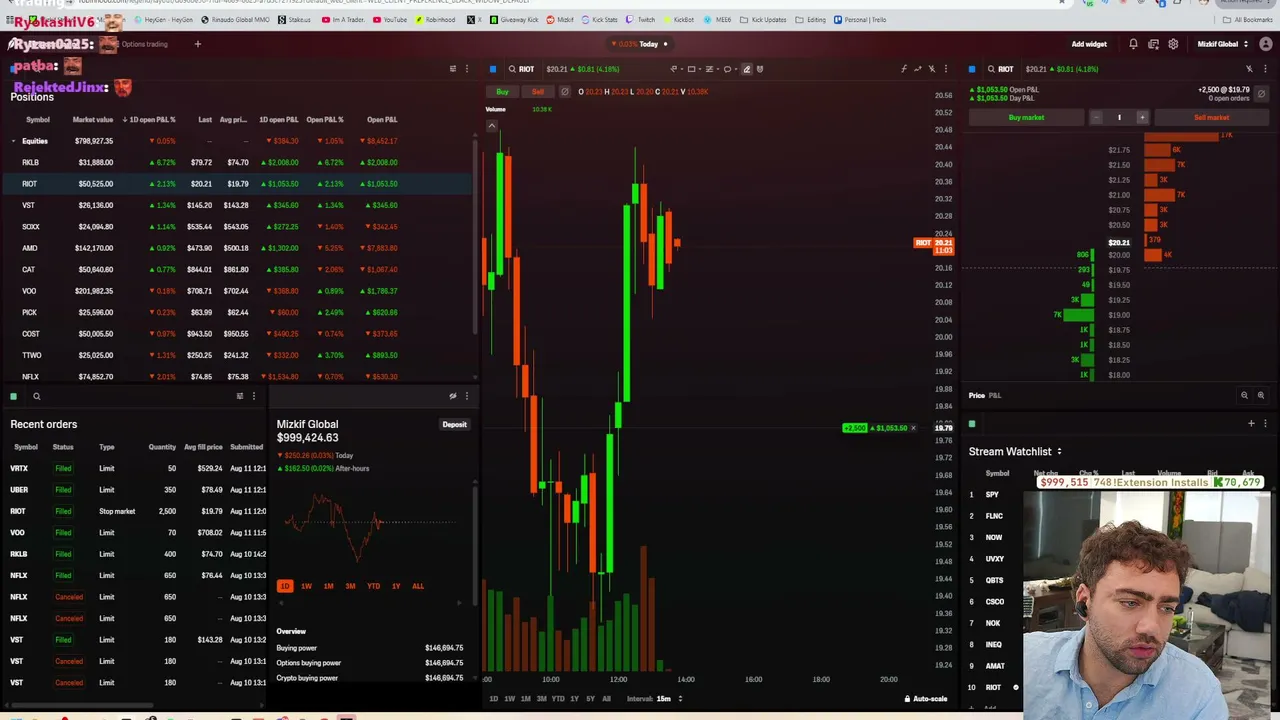The width and height of the screenshot is (1280, 720).
Task: Click the chart widget blue link square
Action: 493,69
